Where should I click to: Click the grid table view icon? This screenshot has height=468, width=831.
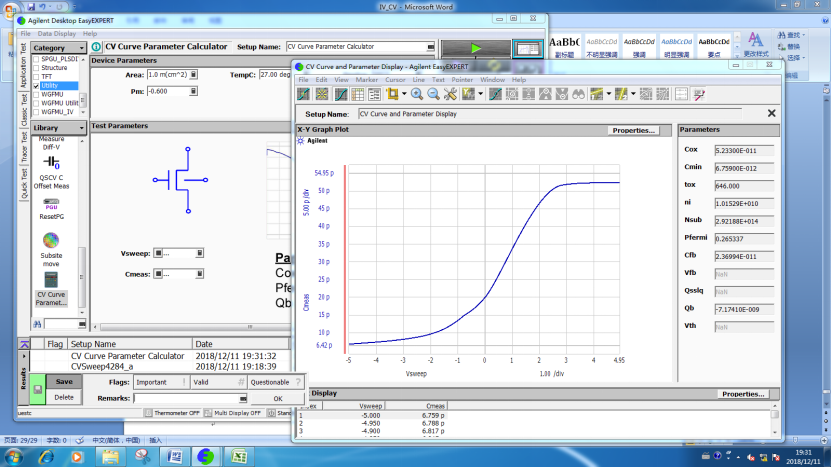coord(358,94)
